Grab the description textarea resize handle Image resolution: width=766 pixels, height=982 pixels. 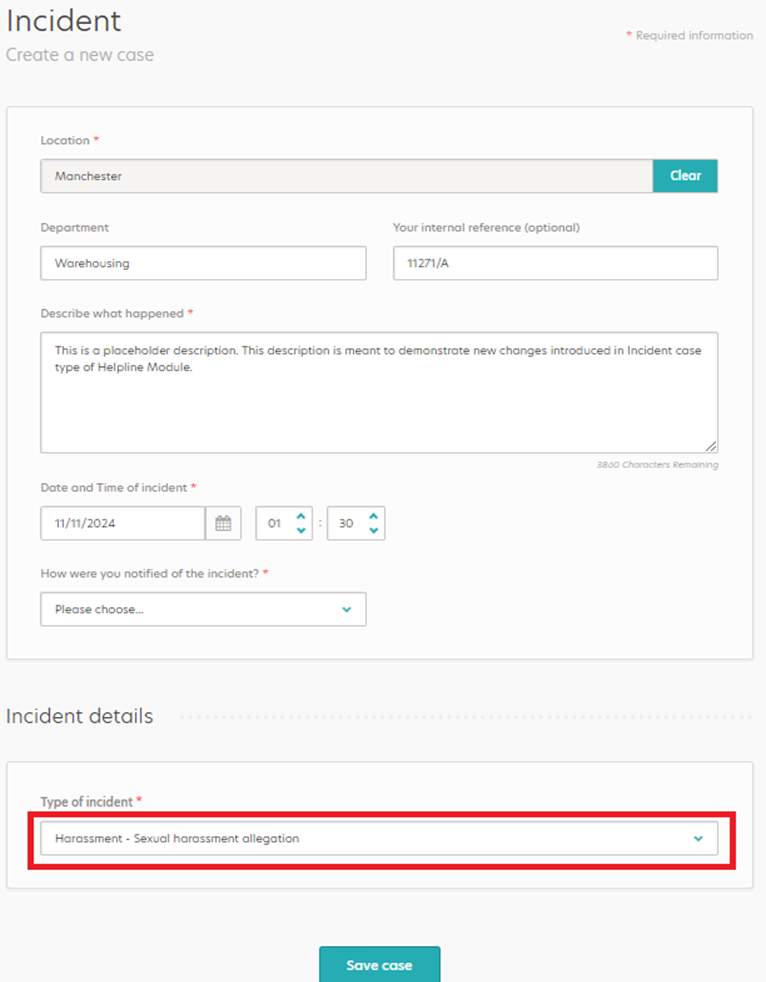[x=711, y=446]
